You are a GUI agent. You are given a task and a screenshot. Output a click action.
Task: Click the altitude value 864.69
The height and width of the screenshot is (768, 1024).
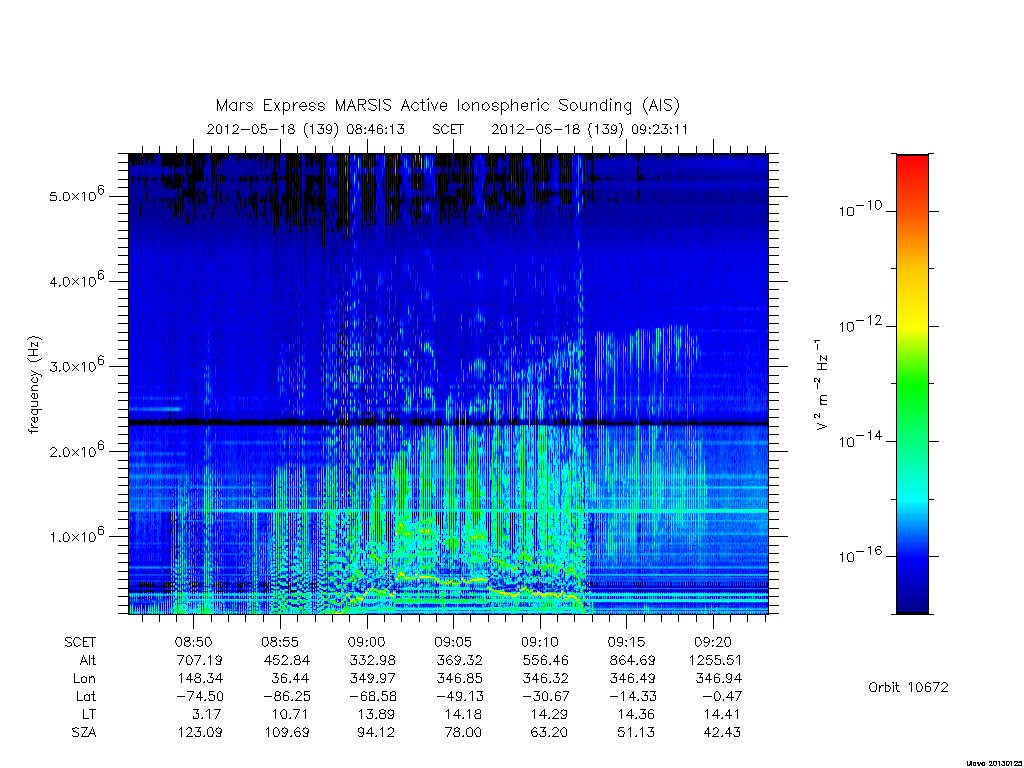pos(633,660)
